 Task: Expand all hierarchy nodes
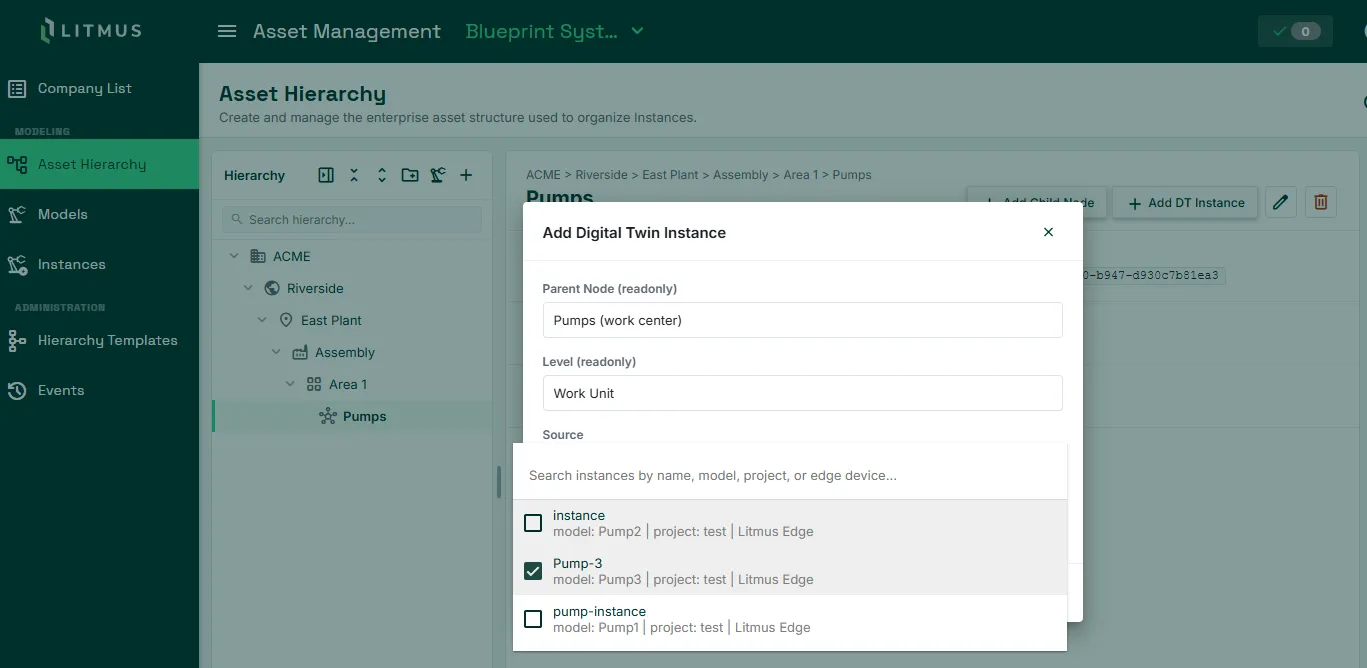point(382,175)
